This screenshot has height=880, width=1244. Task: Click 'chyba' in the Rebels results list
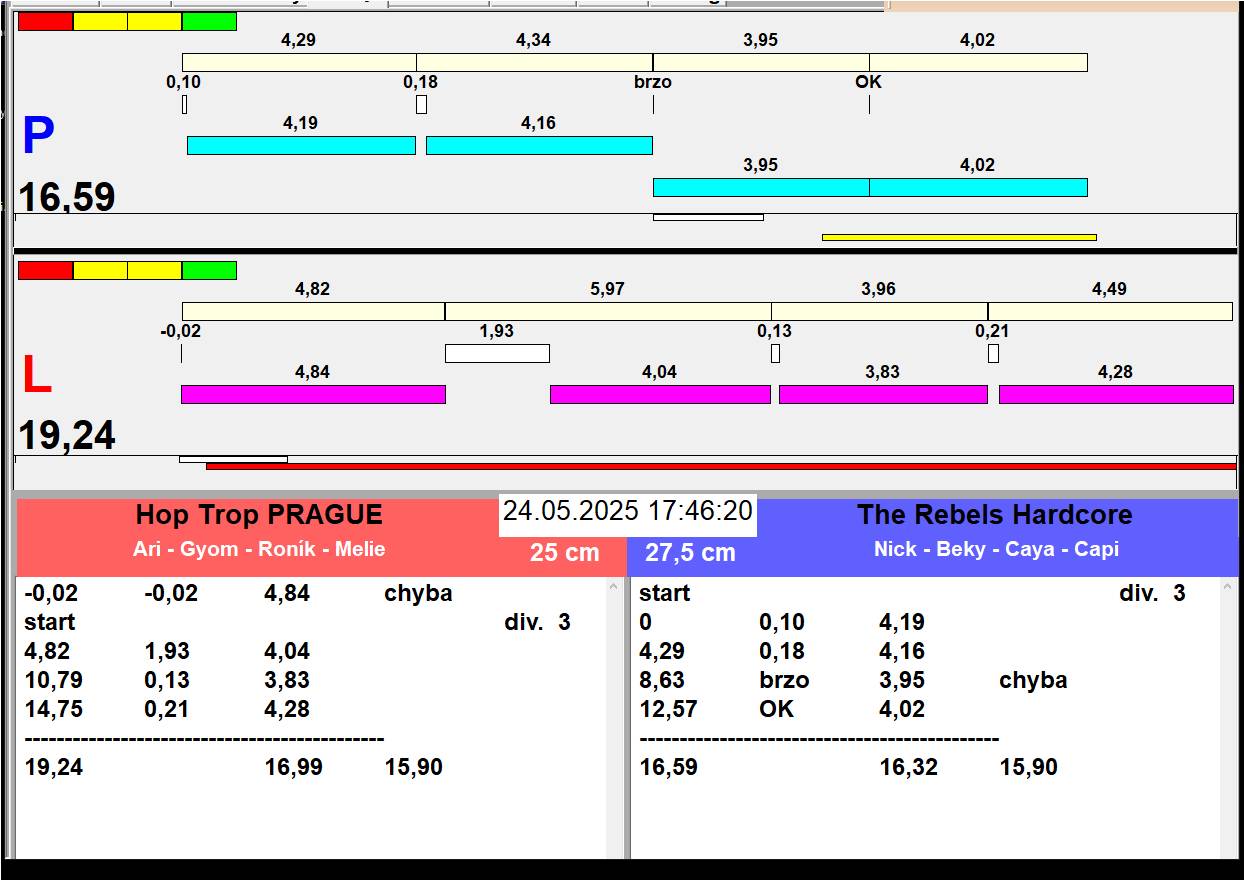coord(1033,680)
